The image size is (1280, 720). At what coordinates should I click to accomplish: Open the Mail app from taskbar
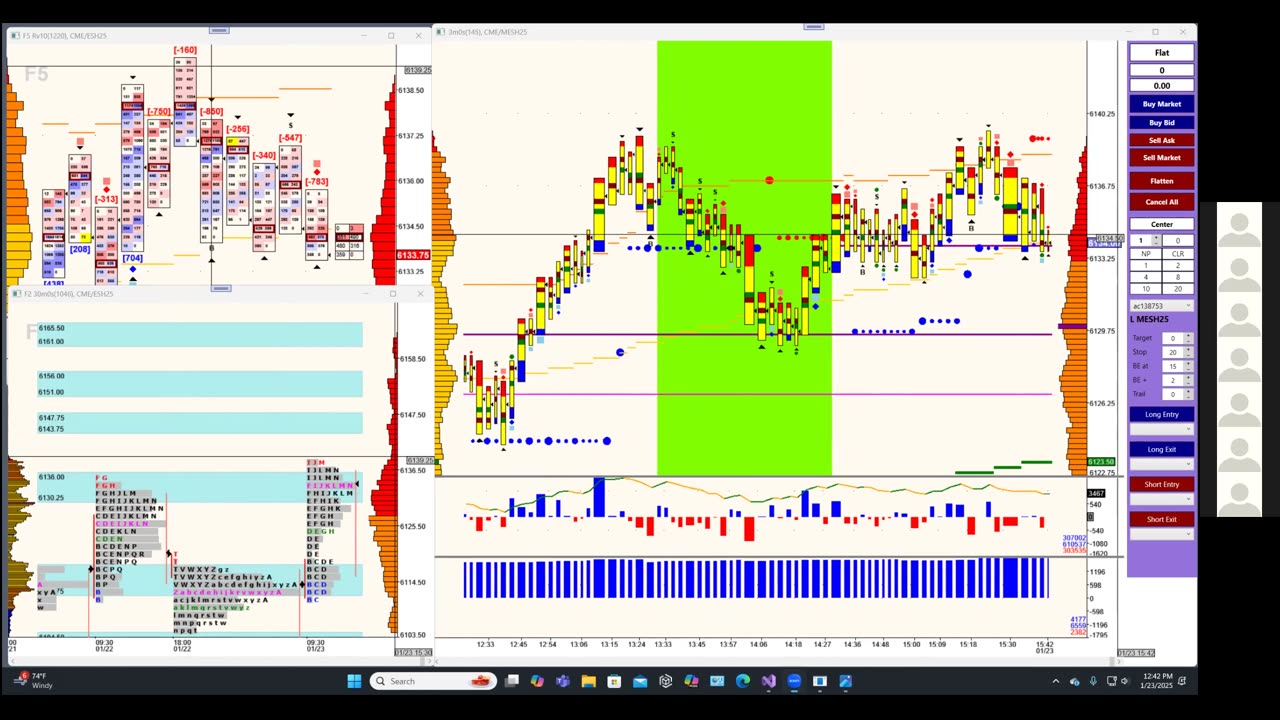click(640, 681)
